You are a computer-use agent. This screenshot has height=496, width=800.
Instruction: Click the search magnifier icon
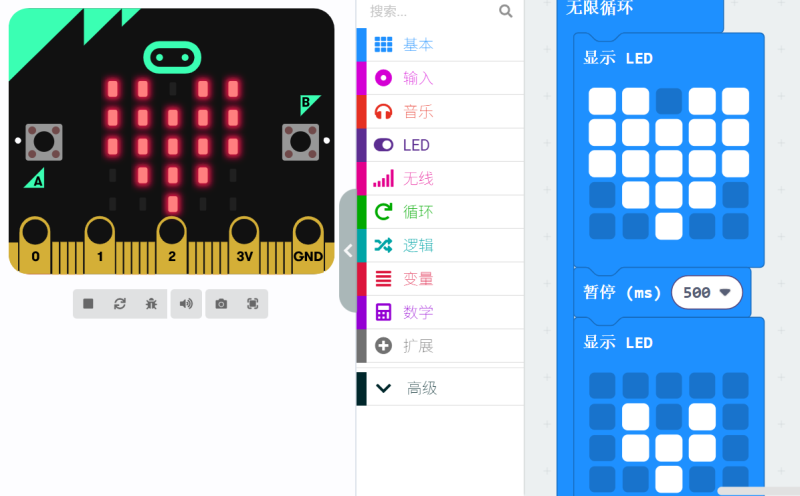coord(505,11)
